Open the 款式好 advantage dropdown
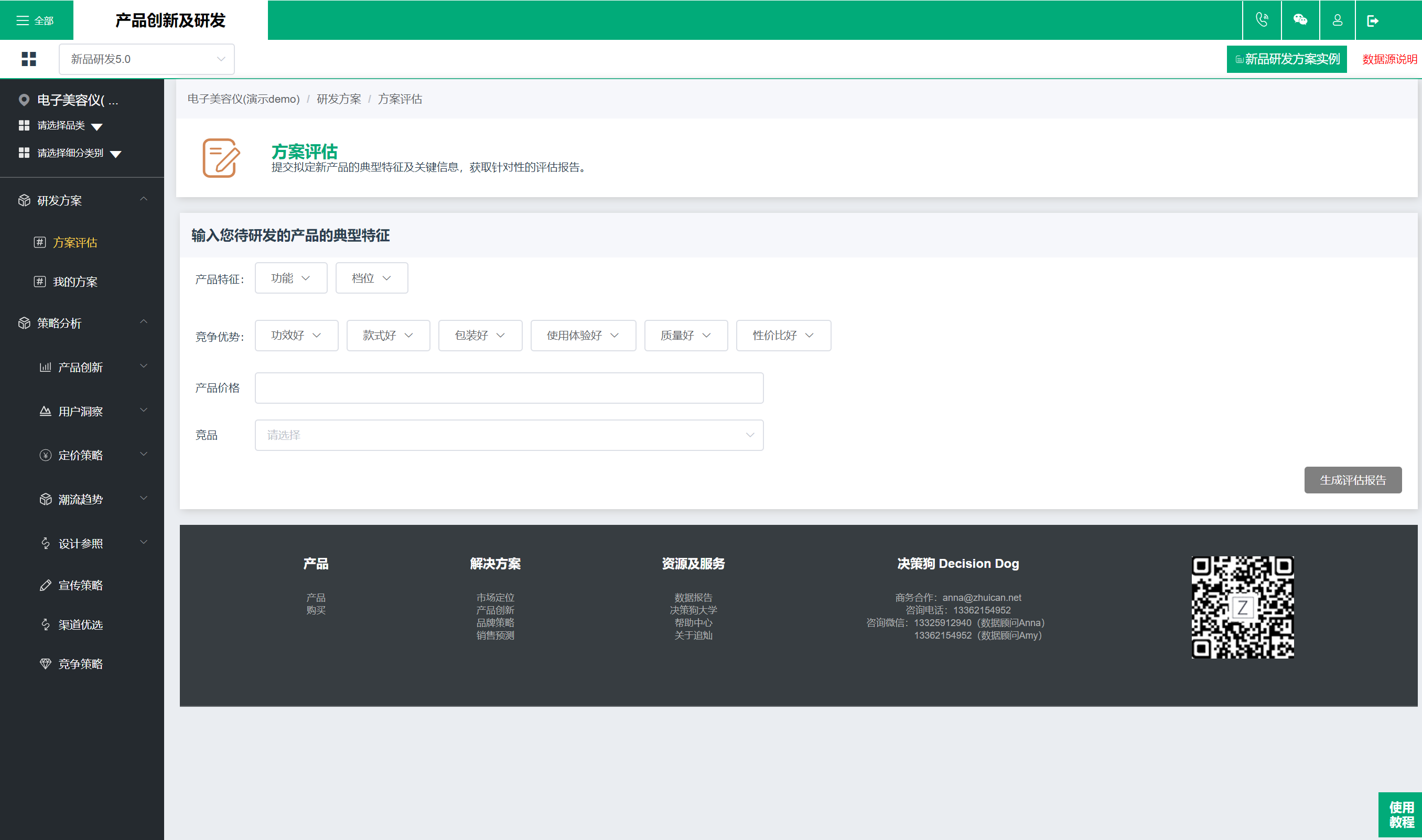The width and height of the screenshot is (1422, 840). 388,336
